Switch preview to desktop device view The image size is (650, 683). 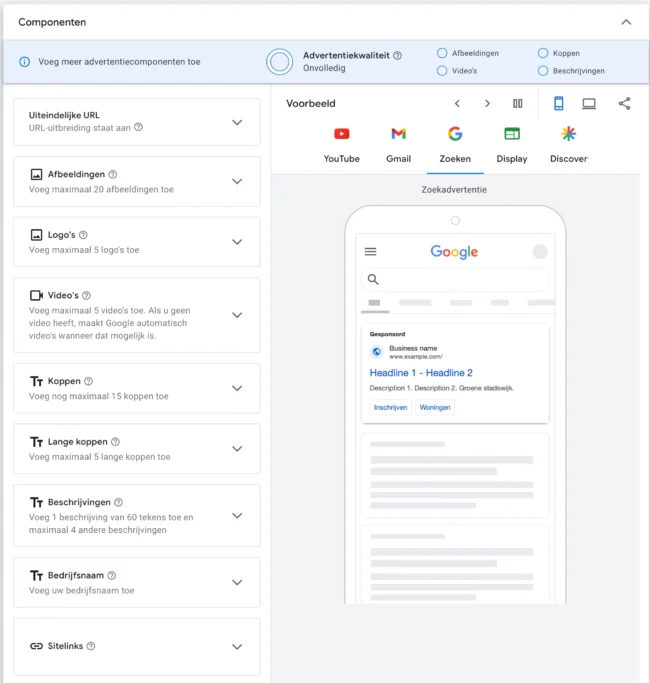[x=589, y=103]
